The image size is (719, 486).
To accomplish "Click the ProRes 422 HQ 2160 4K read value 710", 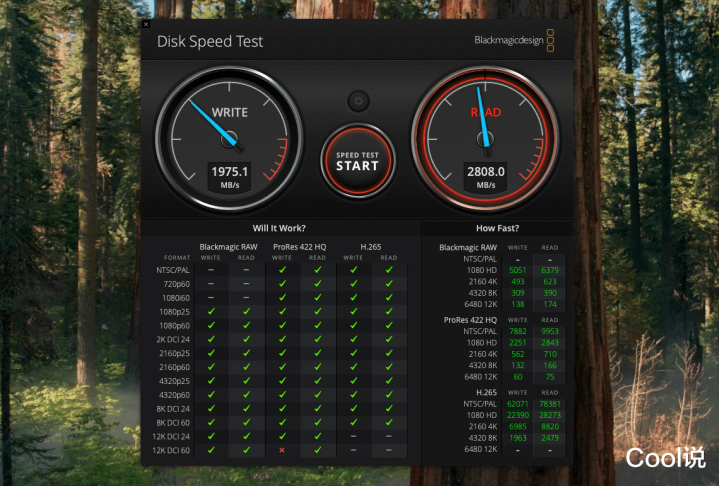I will (x=550, y=354).
